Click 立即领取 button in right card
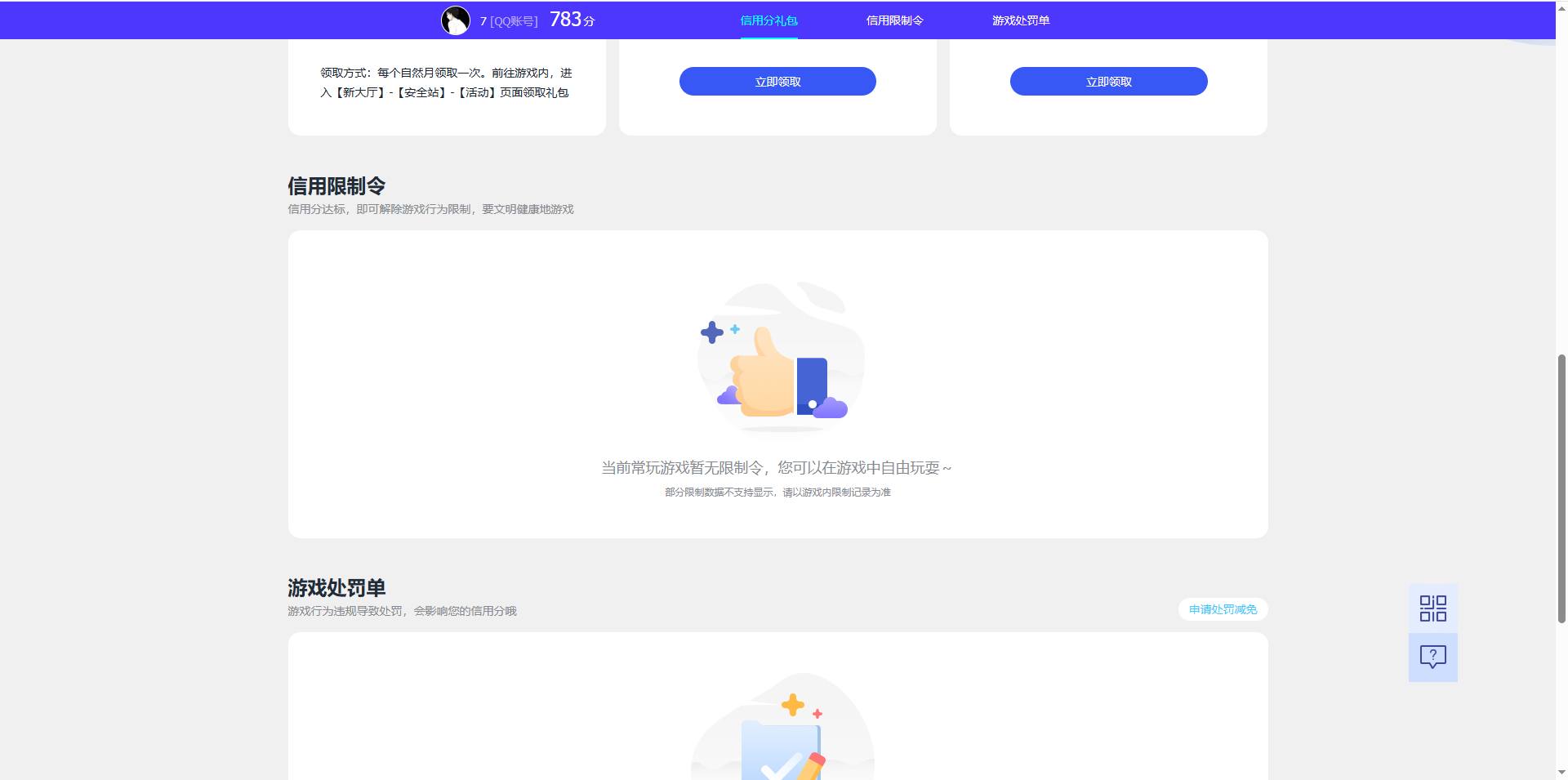Image resolution: width=1568 pixels, height=780 pixels. pyautogui.click(x=1108, y=81)
